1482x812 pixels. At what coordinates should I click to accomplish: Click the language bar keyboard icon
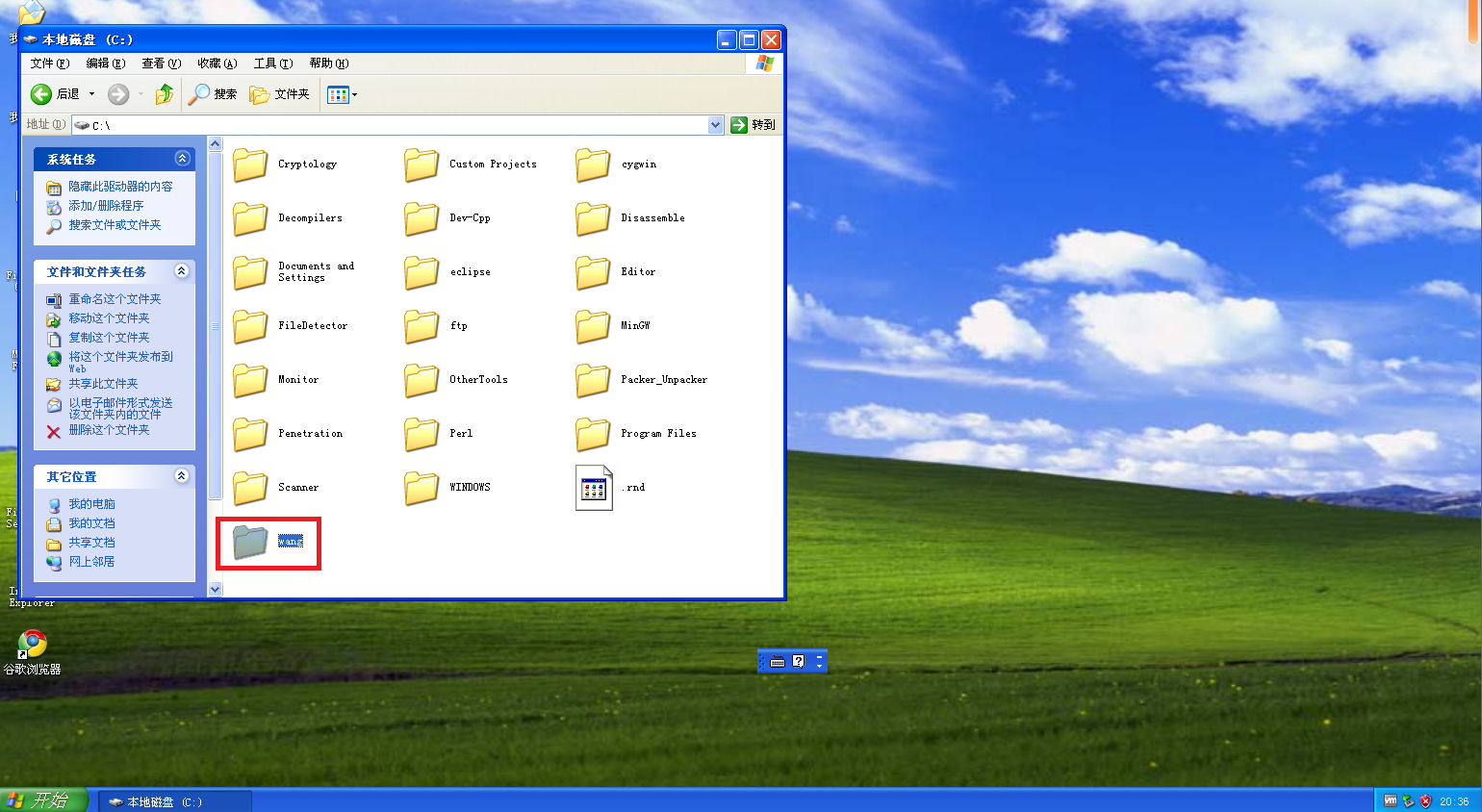tap(778, 661)
